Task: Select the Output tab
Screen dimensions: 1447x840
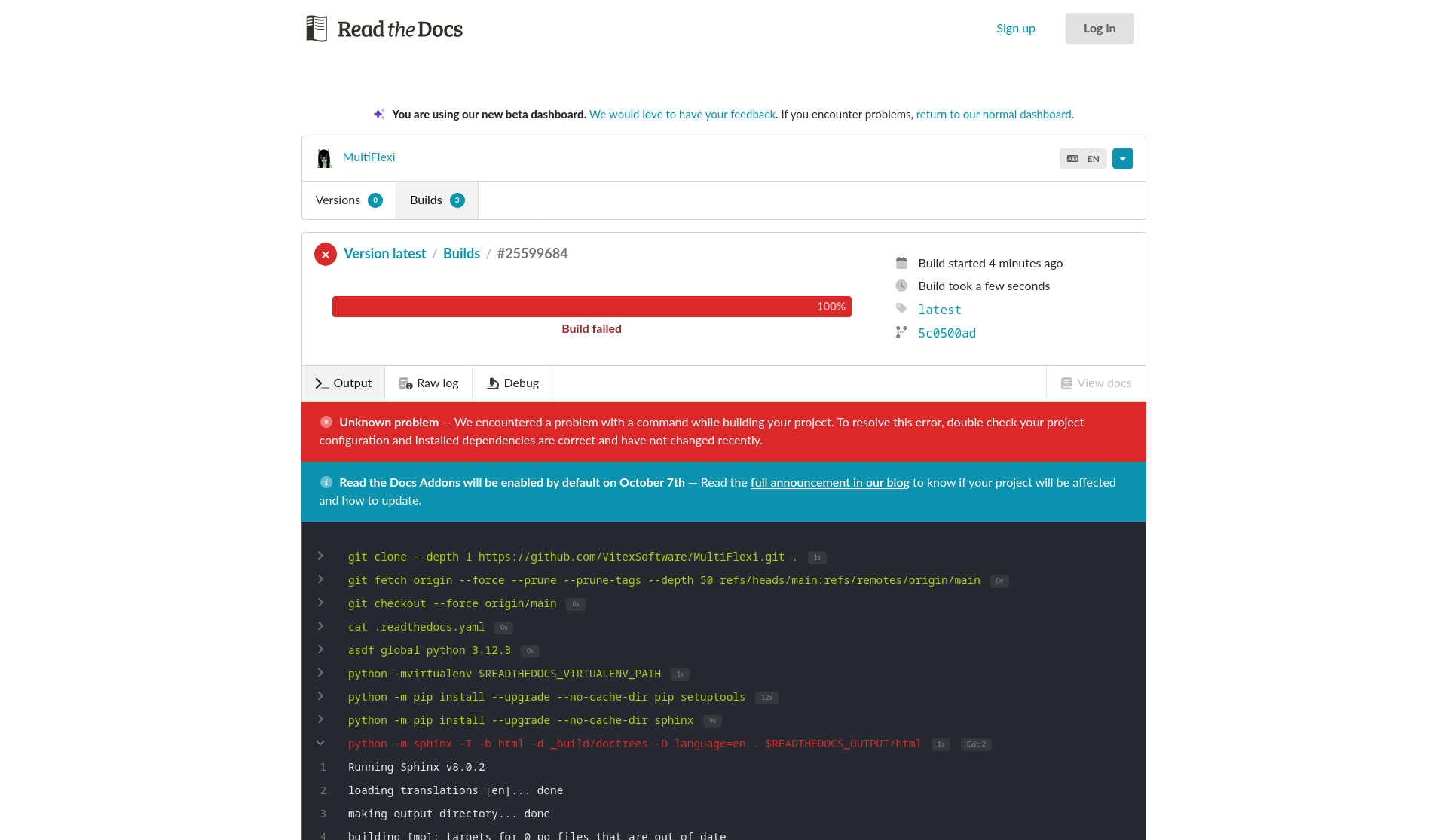Action: tap(344, 383)
